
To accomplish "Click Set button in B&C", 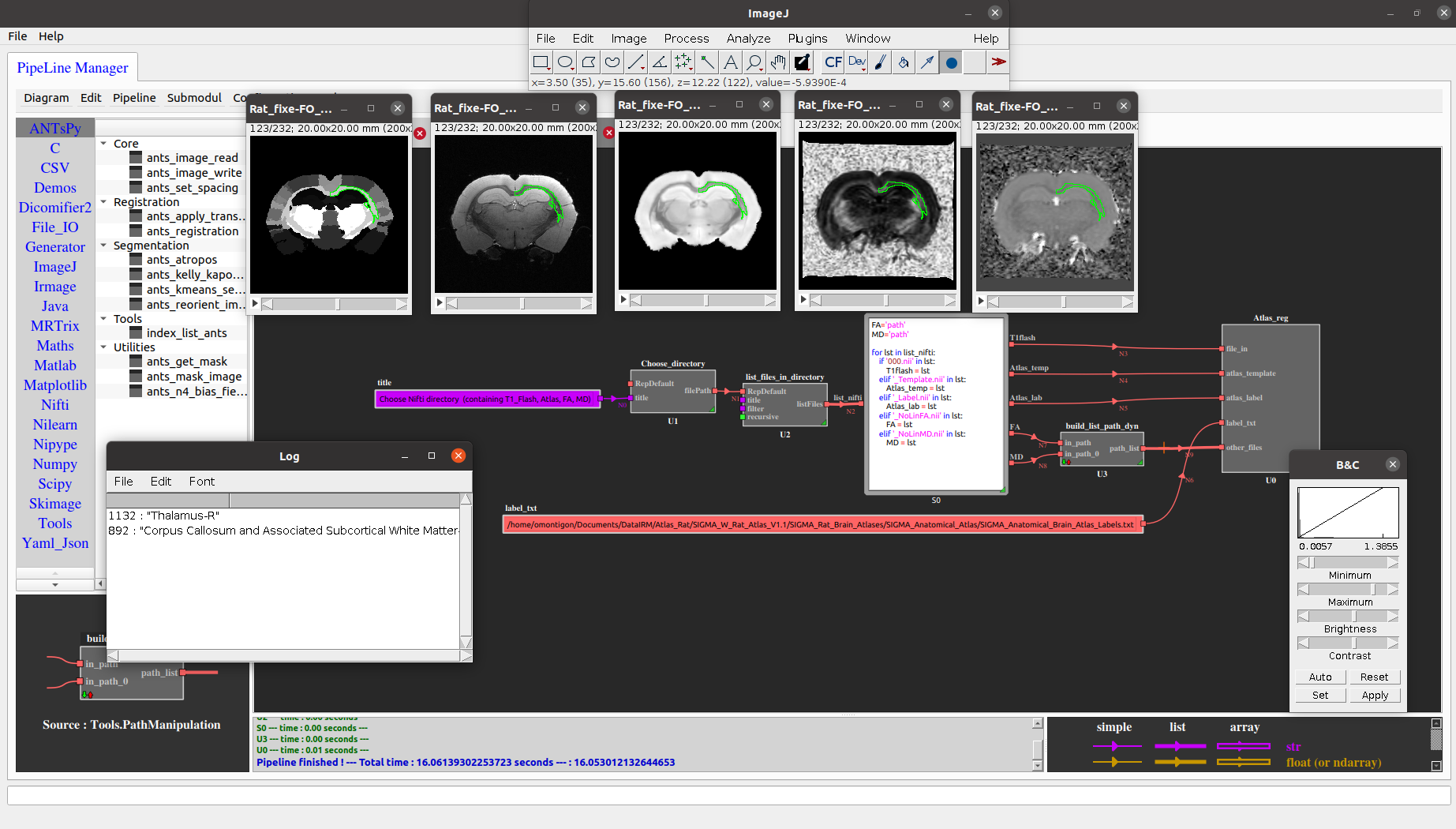I will pos(1320,696).
